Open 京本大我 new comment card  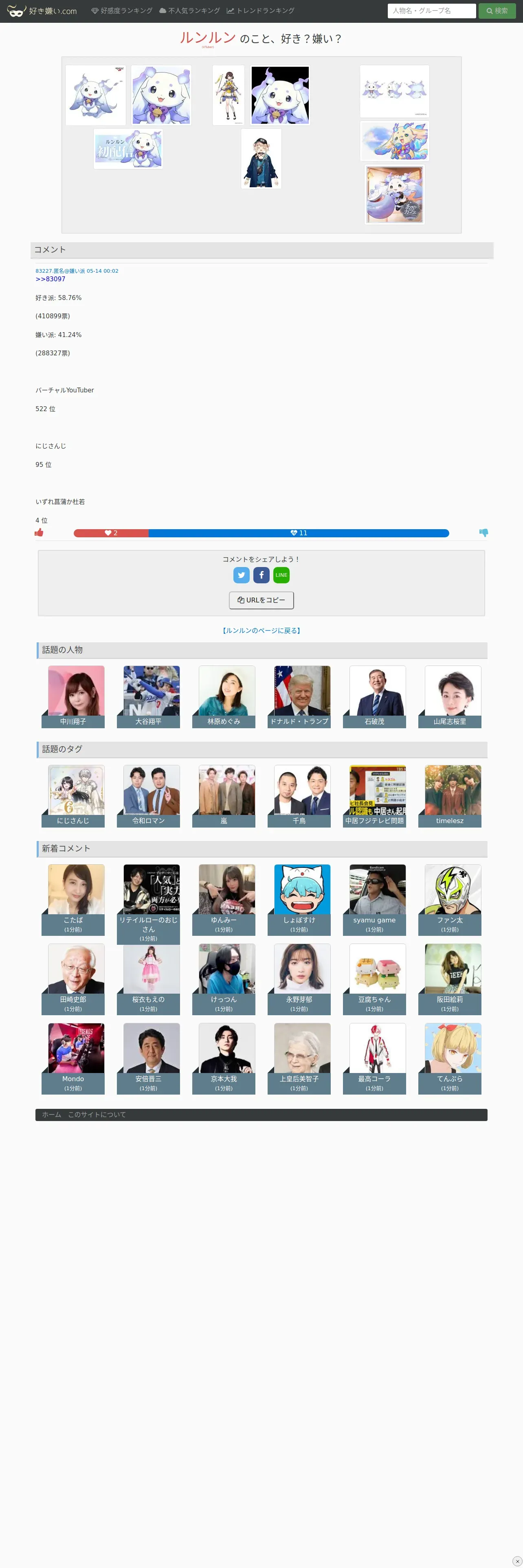pyautogui.click(x=224, y=1058)
